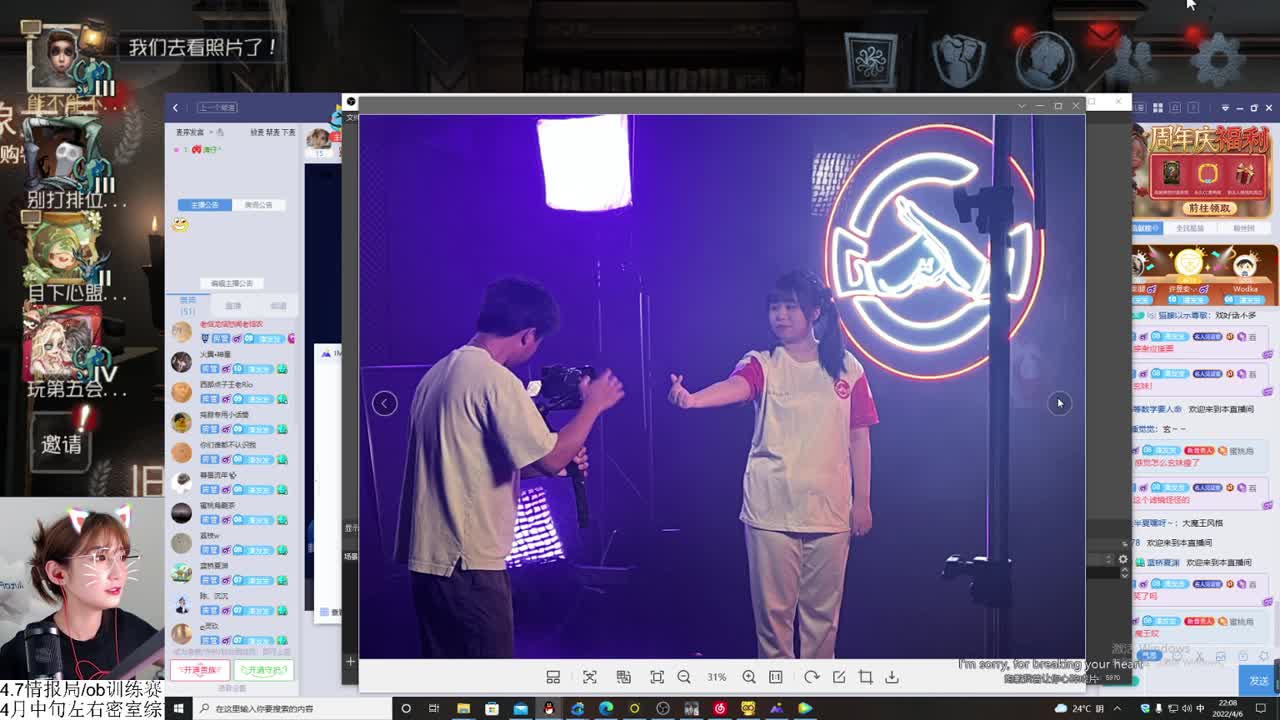Open NetEase Music red icon on taskbar
The width and height of the screenshot is (1280, 720).
(720, 708)
